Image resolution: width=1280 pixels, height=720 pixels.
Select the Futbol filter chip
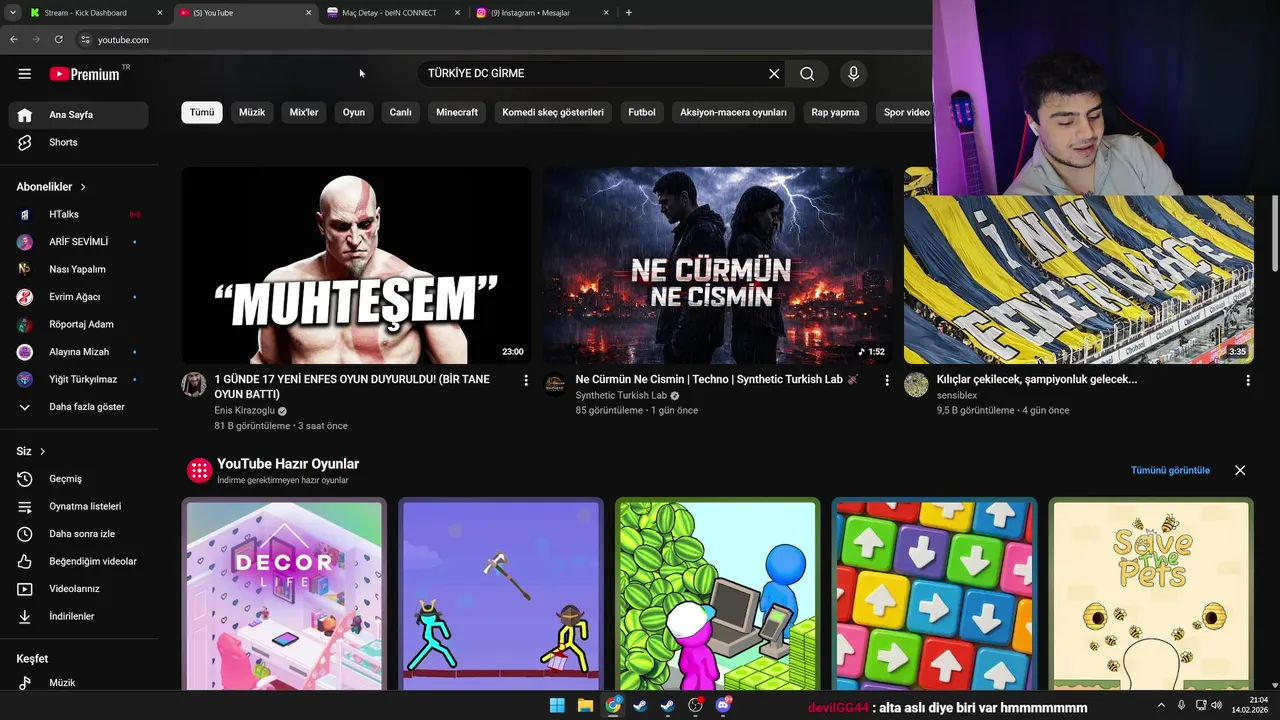[642, 112]
